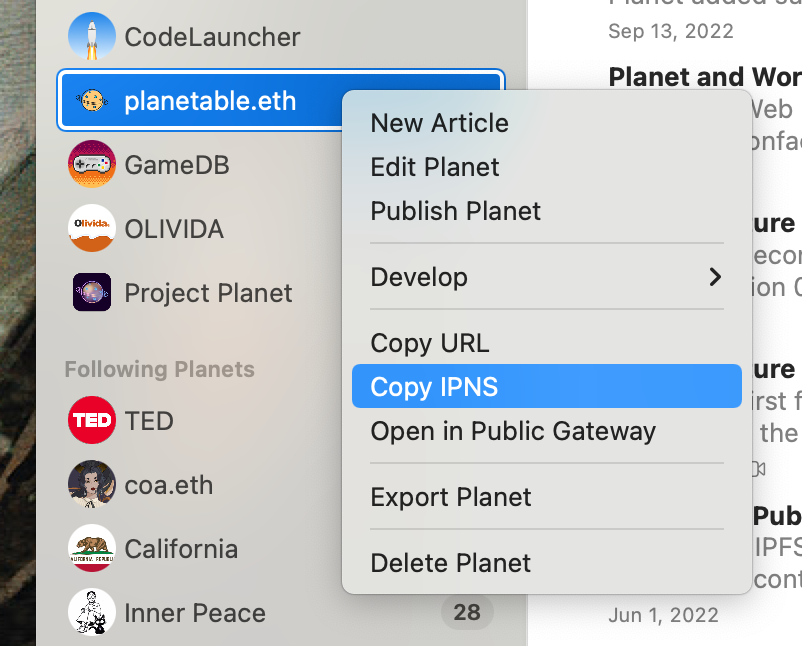Expand the Develop submenu arrow
This screenshot has height=646, width=802.
tap(715, 277)
